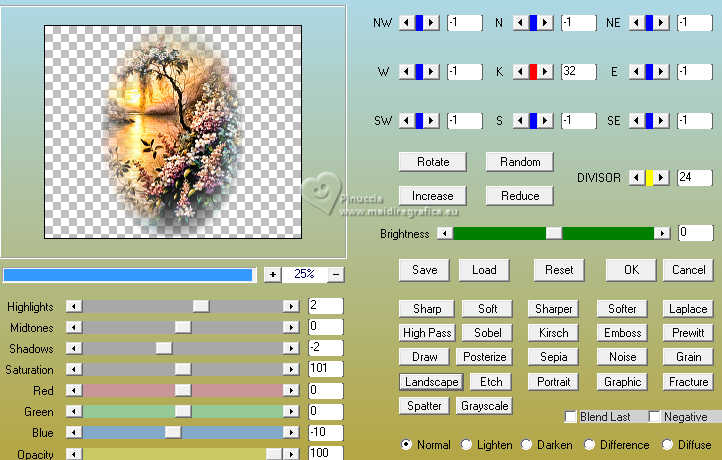Decrease the NW value with left arrow
This screenshot has height=460, width=722.
tap(406, 22)
